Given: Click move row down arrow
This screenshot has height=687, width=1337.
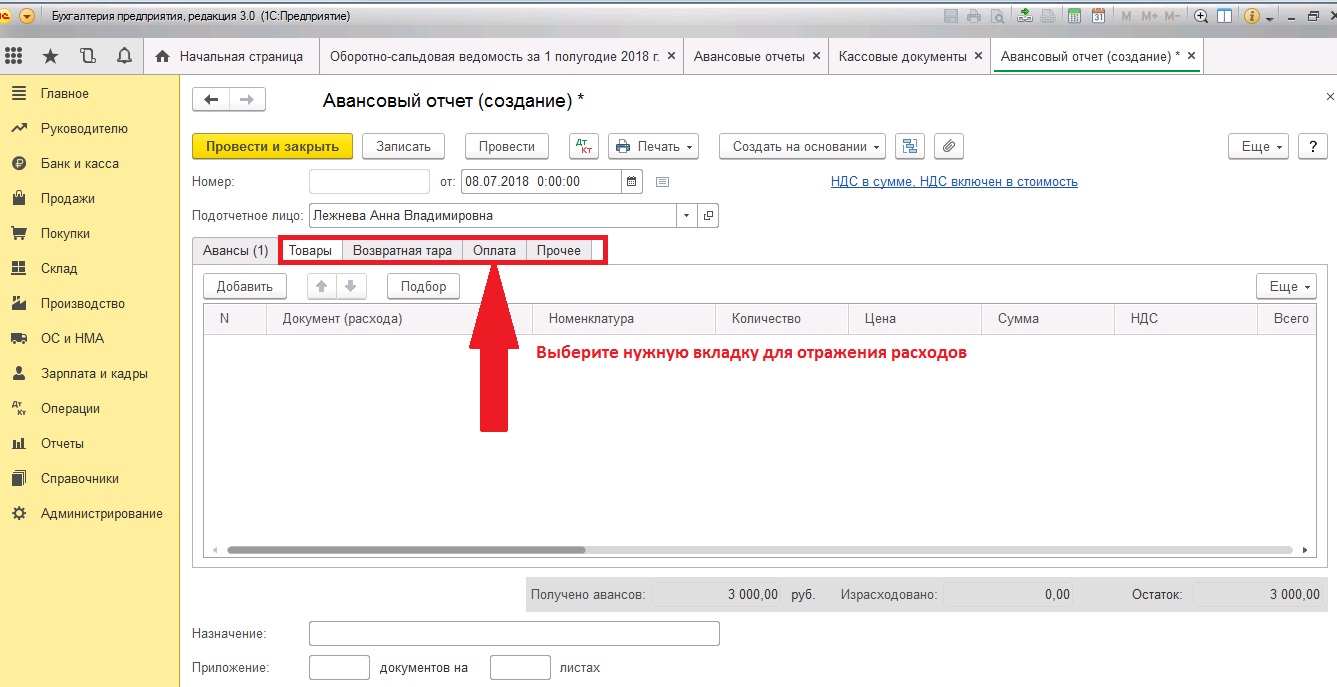Looking at the screenshot, I should (x=351, y=286).
